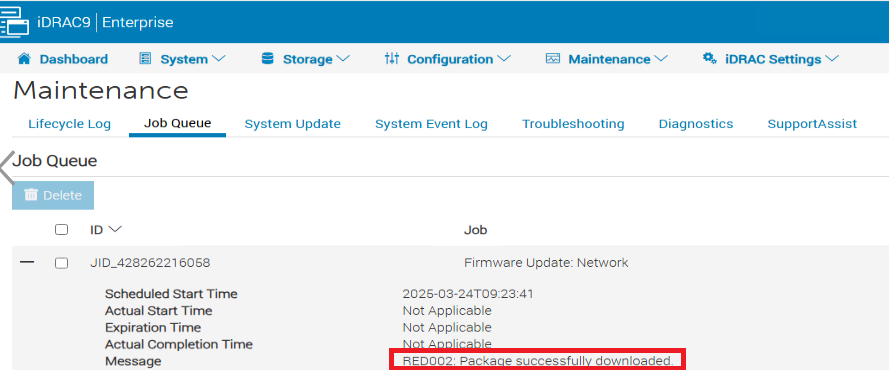Go to the Troubleshooting tab

pos(573,124)
